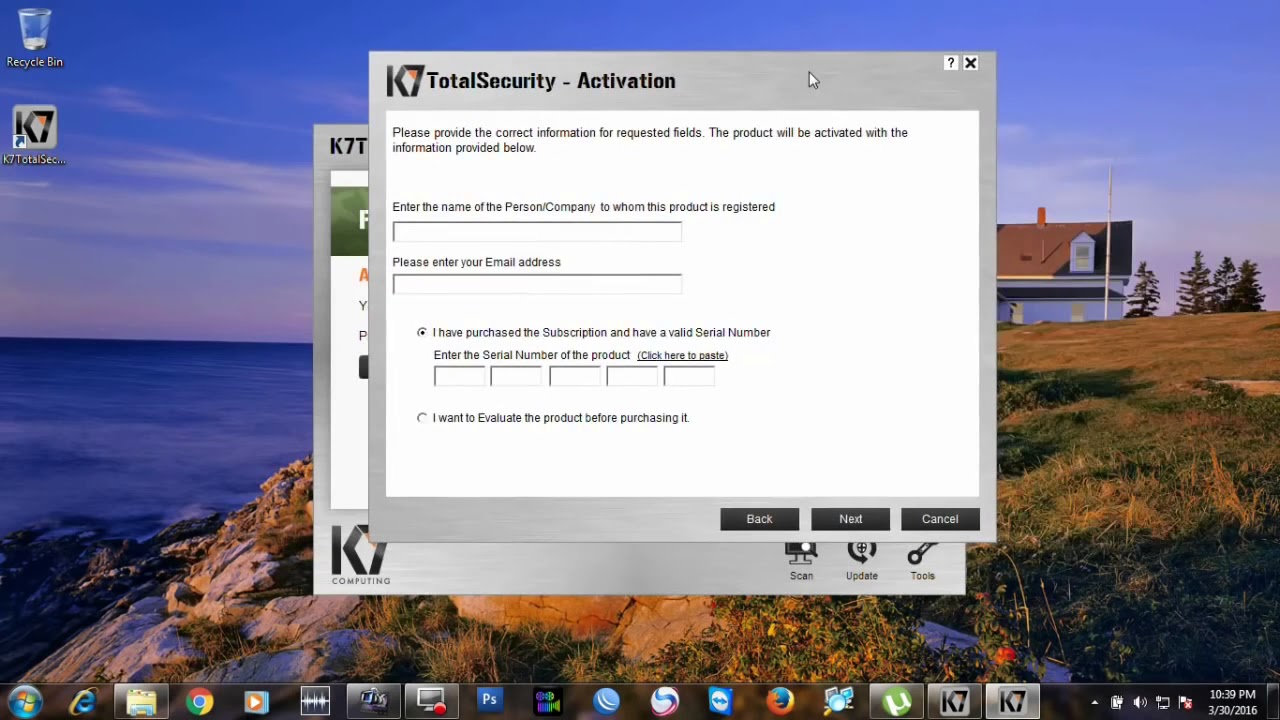This screenshot has height=720, width=1280.
Task: Click the Cancel button
Action: [x=940, y=519]
